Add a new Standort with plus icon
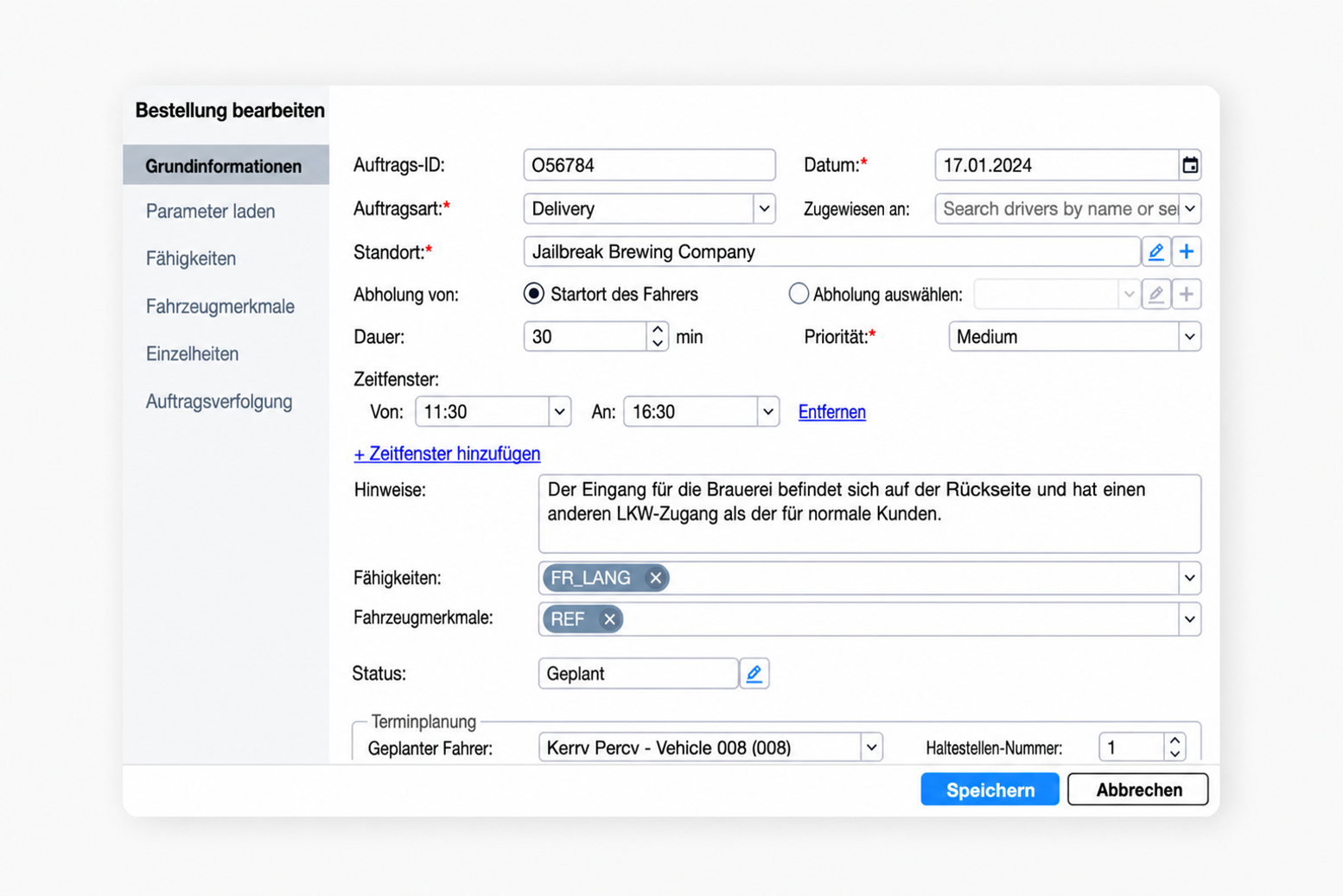The width and height of the screenshot is (1343, 896). [x=1187, y=251]
